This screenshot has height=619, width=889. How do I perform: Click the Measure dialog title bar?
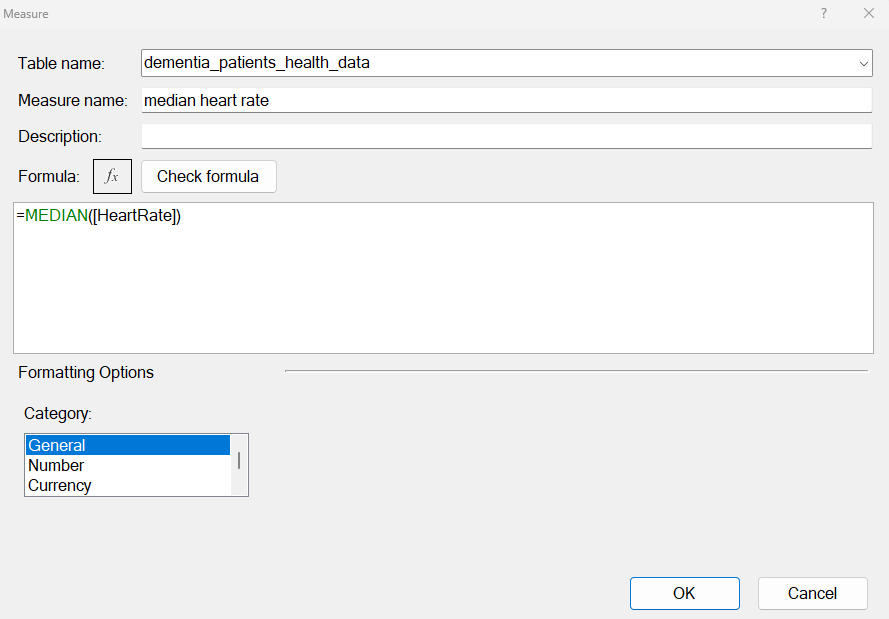tap(400, 13)
